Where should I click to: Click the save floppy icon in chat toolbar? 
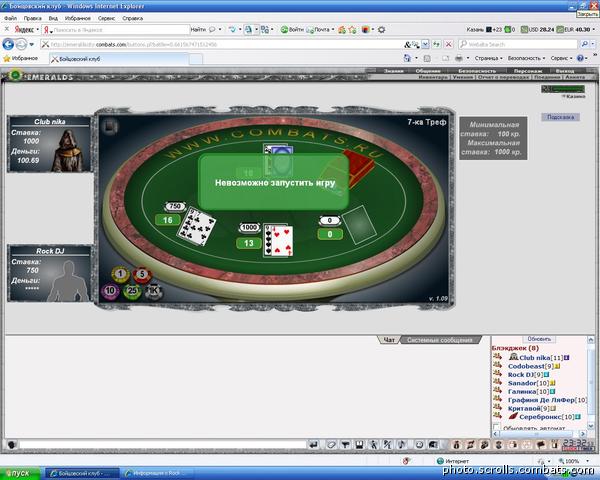point(359,444)
